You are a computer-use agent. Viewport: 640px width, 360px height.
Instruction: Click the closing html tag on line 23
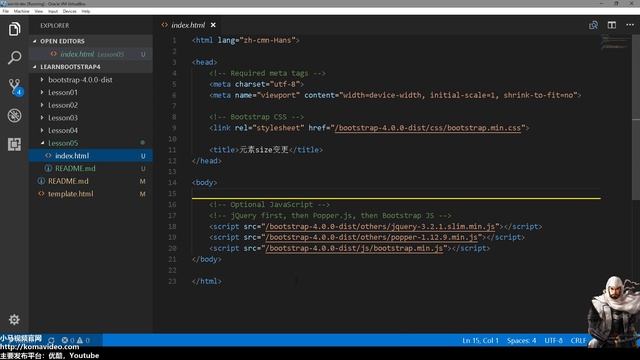pos(207,281)
